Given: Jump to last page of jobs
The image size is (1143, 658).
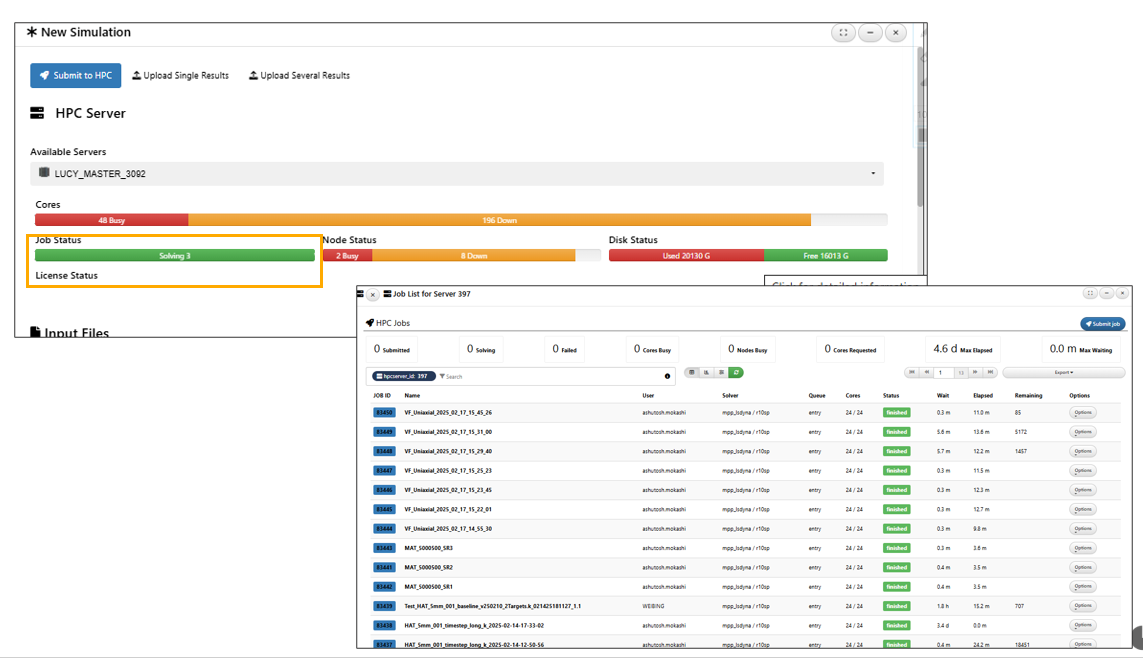Looking at the screenshot, I should [989, 372].
